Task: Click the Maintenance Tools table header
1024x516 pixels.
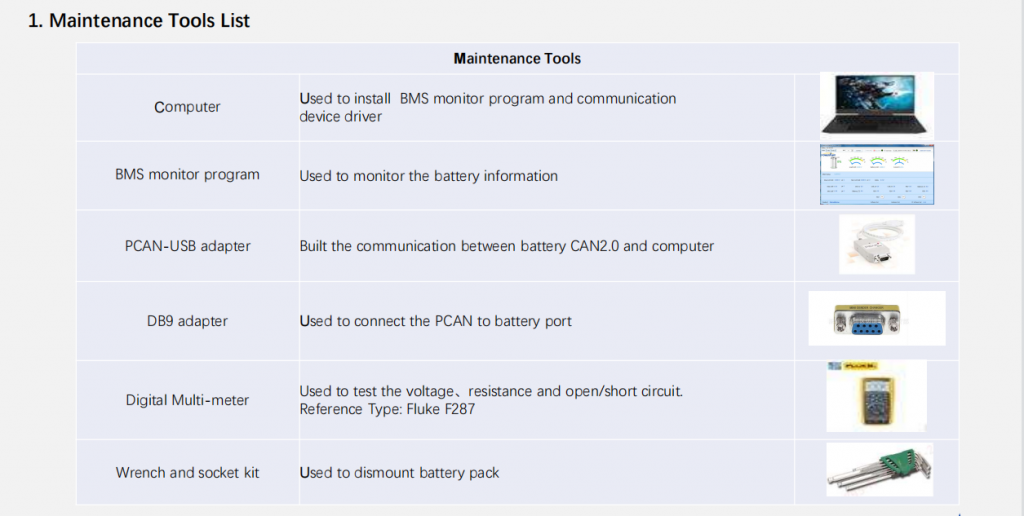Action: (x=517, y=59)
